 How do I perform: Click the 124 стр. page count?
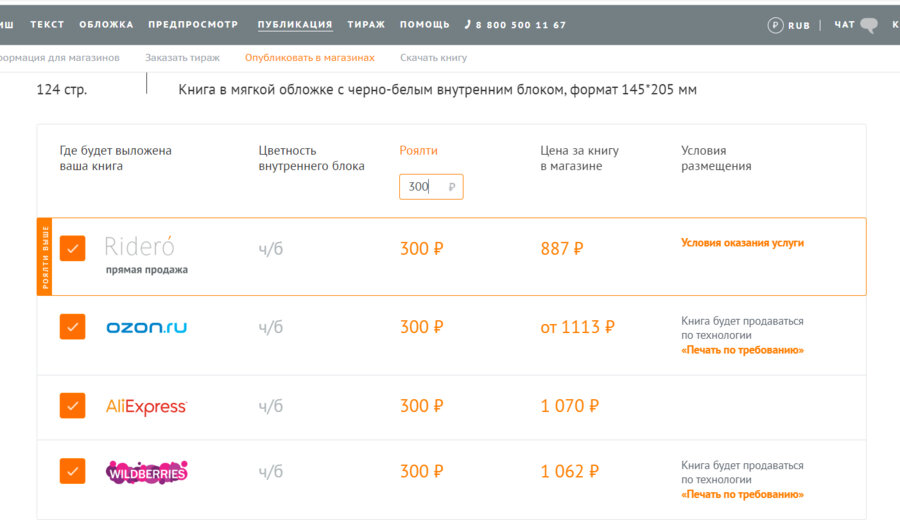[x=61, y=90]
